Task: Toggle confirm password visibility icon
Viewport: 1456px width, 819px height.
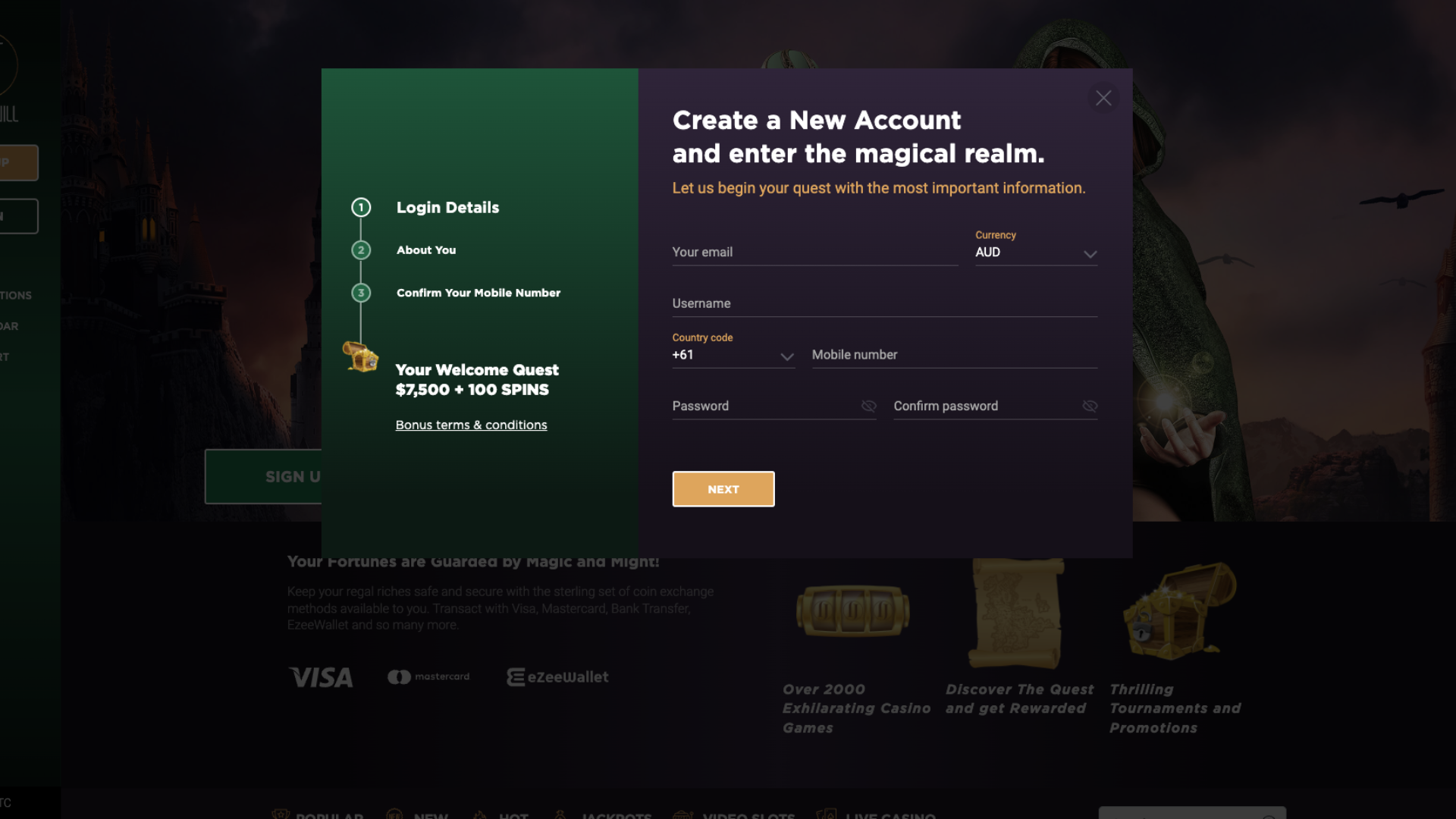Action: coord(1089,406)
